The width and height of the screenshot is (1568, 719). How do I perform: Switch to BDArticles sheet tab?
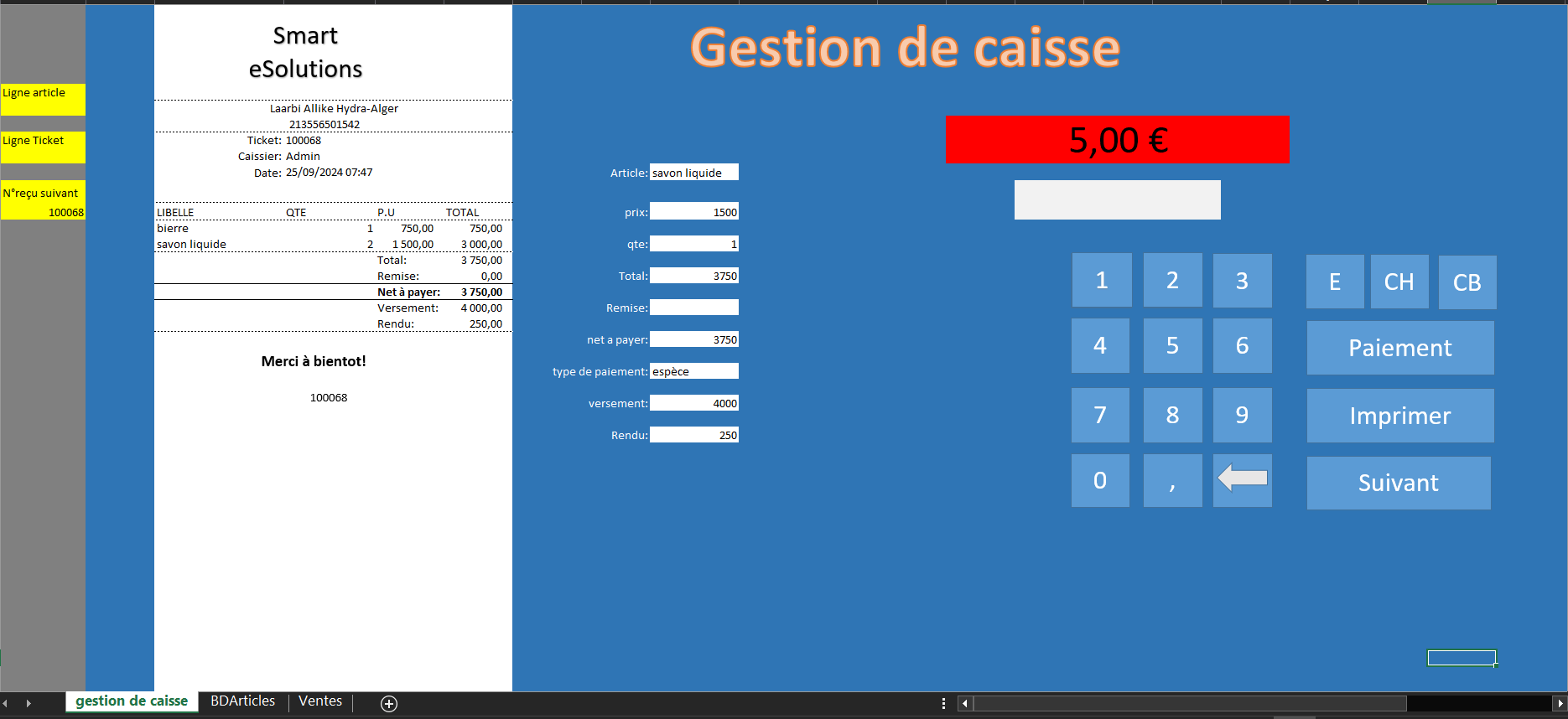(242, 701)
